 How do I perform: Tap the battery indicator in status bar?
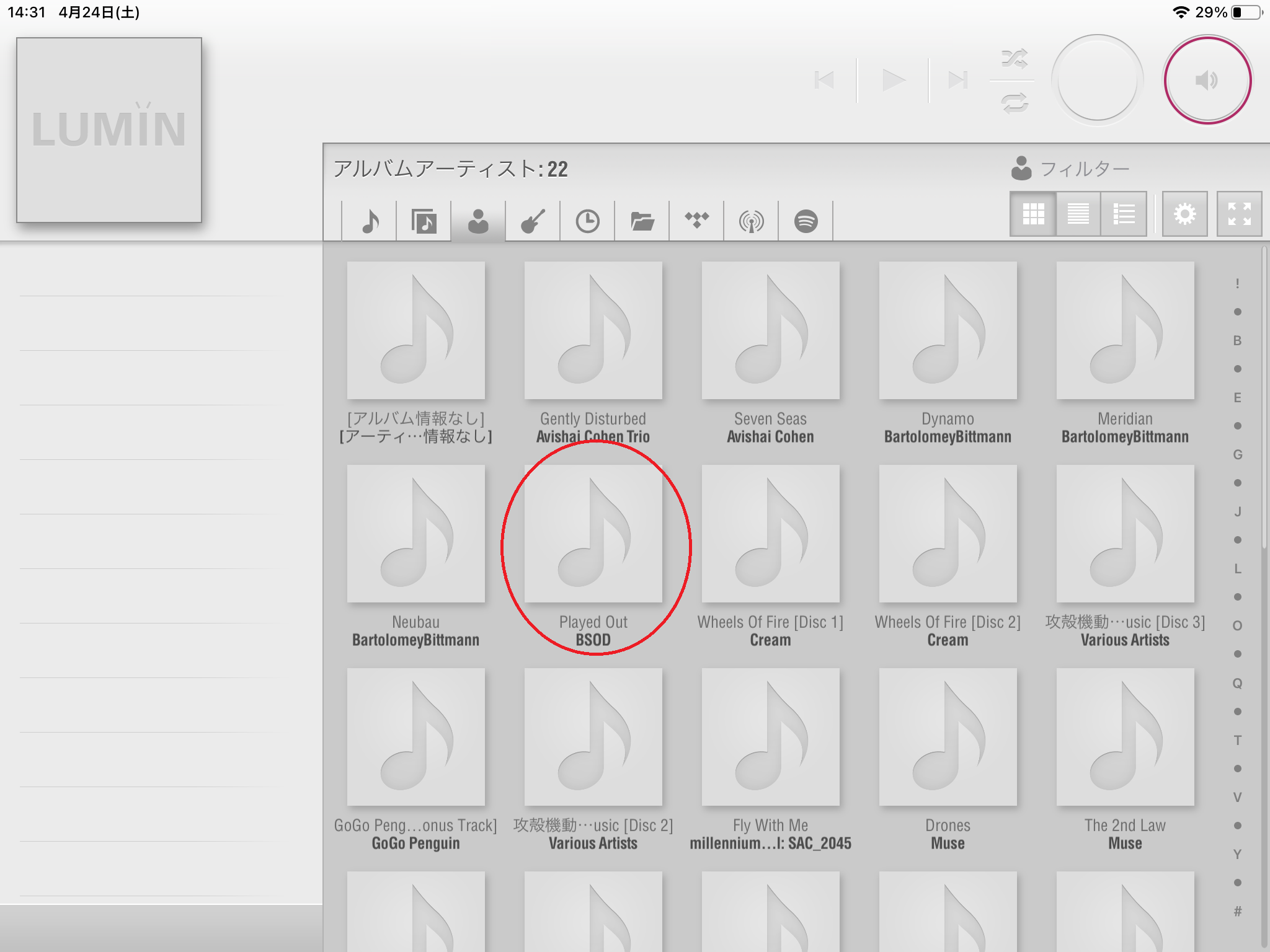coord(1246,12)
